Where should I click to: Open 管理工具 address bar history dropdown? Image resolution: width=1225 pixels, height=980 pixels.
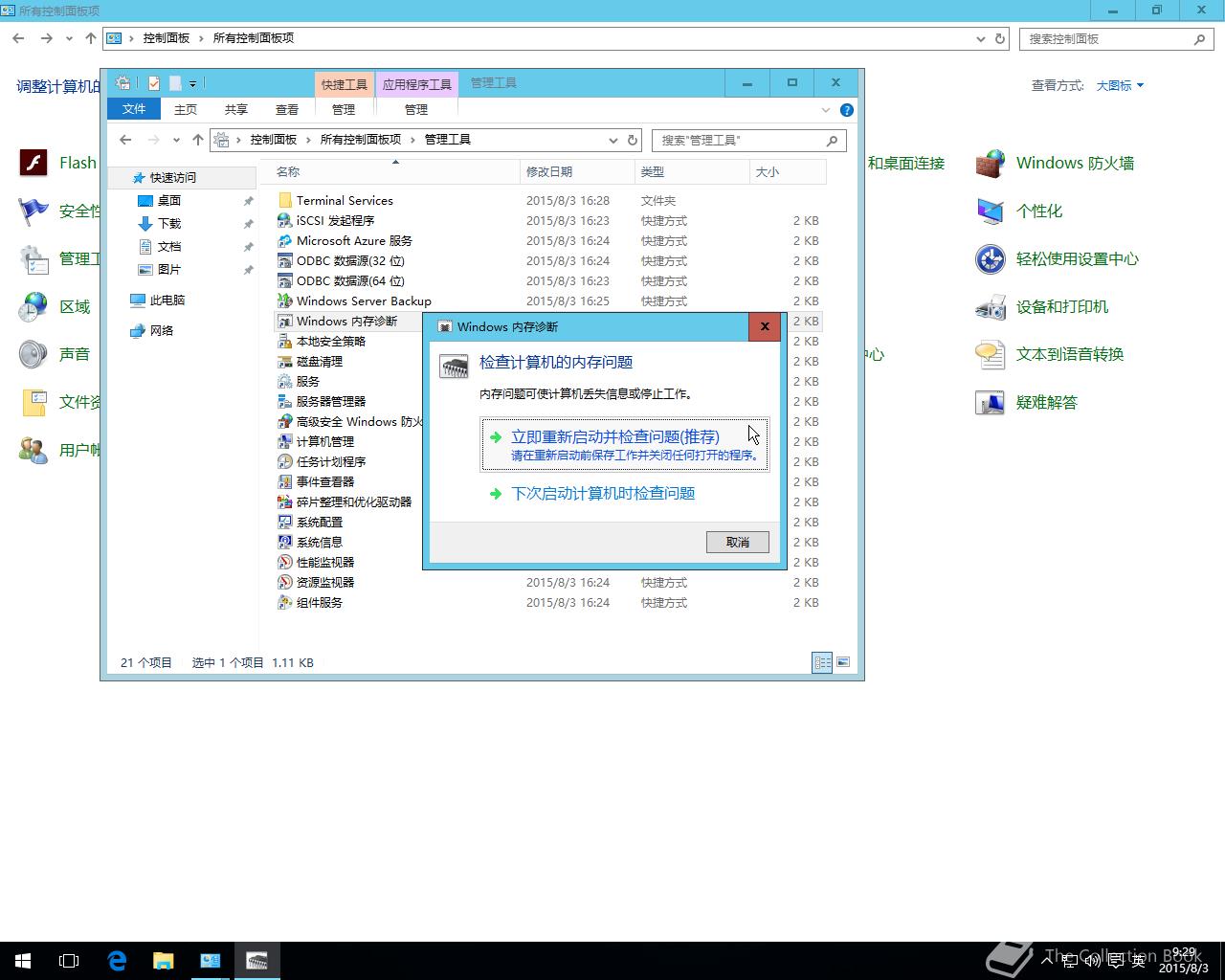pyautogui.click(x=613, y=140)
